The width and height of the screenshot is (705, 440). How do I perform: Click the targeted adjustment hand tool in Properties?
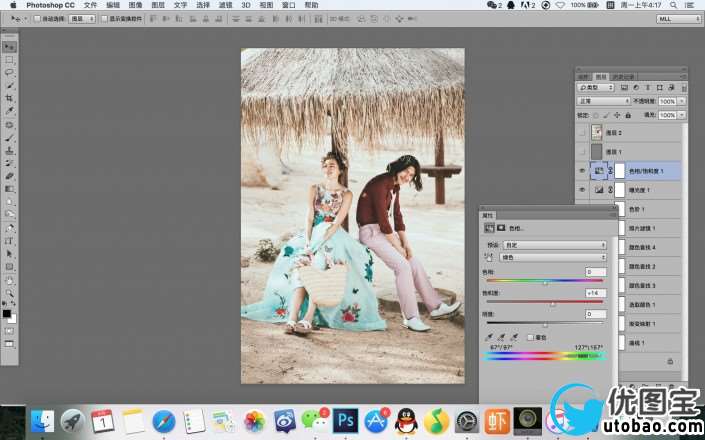click(489, 257)
